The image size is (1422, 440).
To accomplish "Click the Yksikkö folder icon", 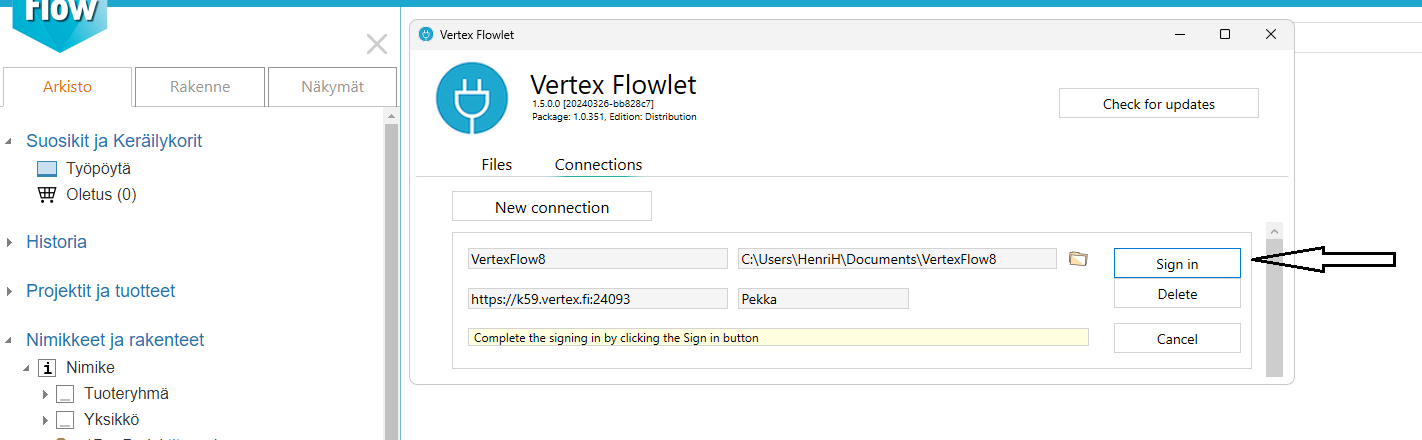I will tap(65, 420).
